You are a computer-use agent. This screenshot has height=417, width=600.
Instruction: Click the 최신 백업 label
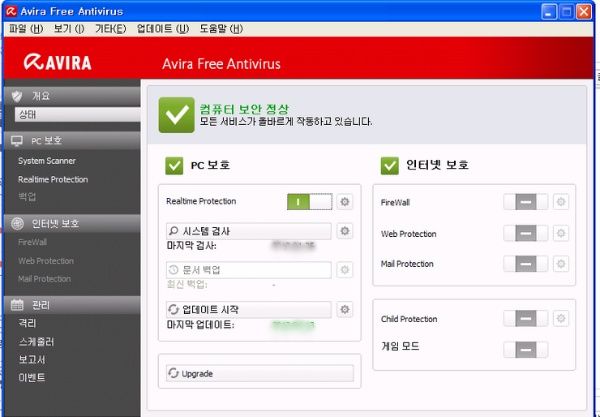pyautogui.click(x=187, y=285)
